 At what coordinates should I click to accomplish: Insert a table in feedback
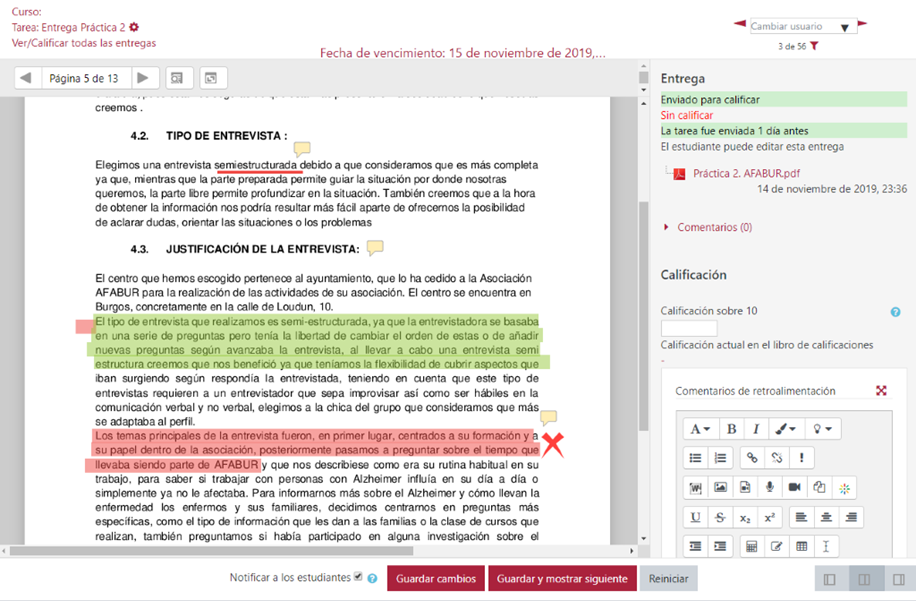[802, 546]
